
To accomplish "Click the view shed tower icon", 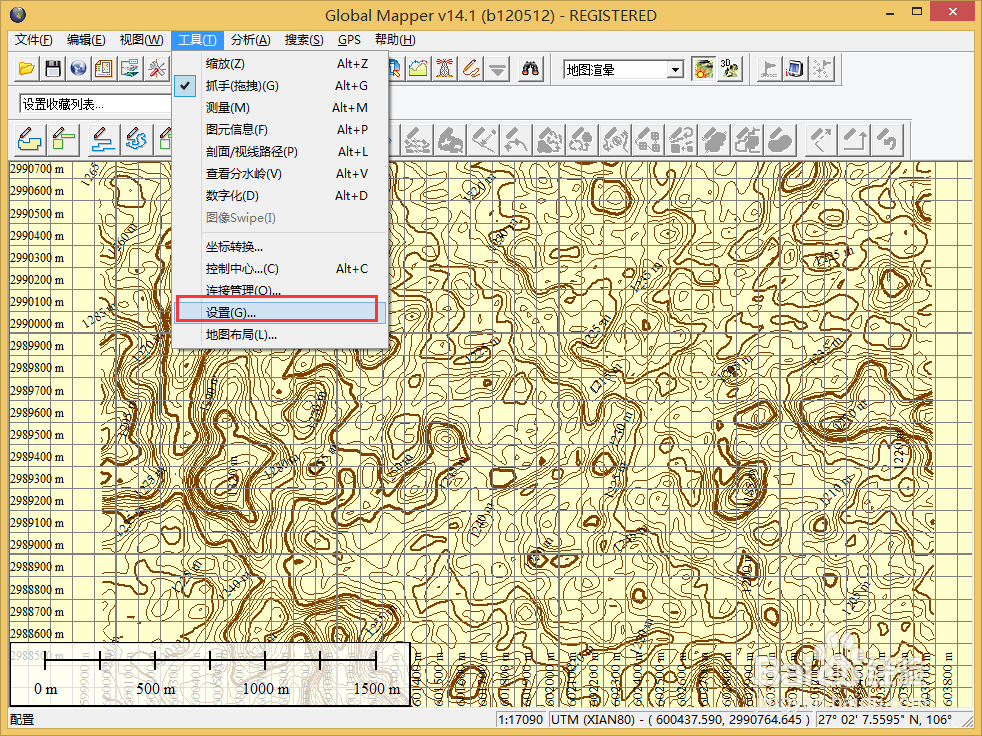I will 444,68.
